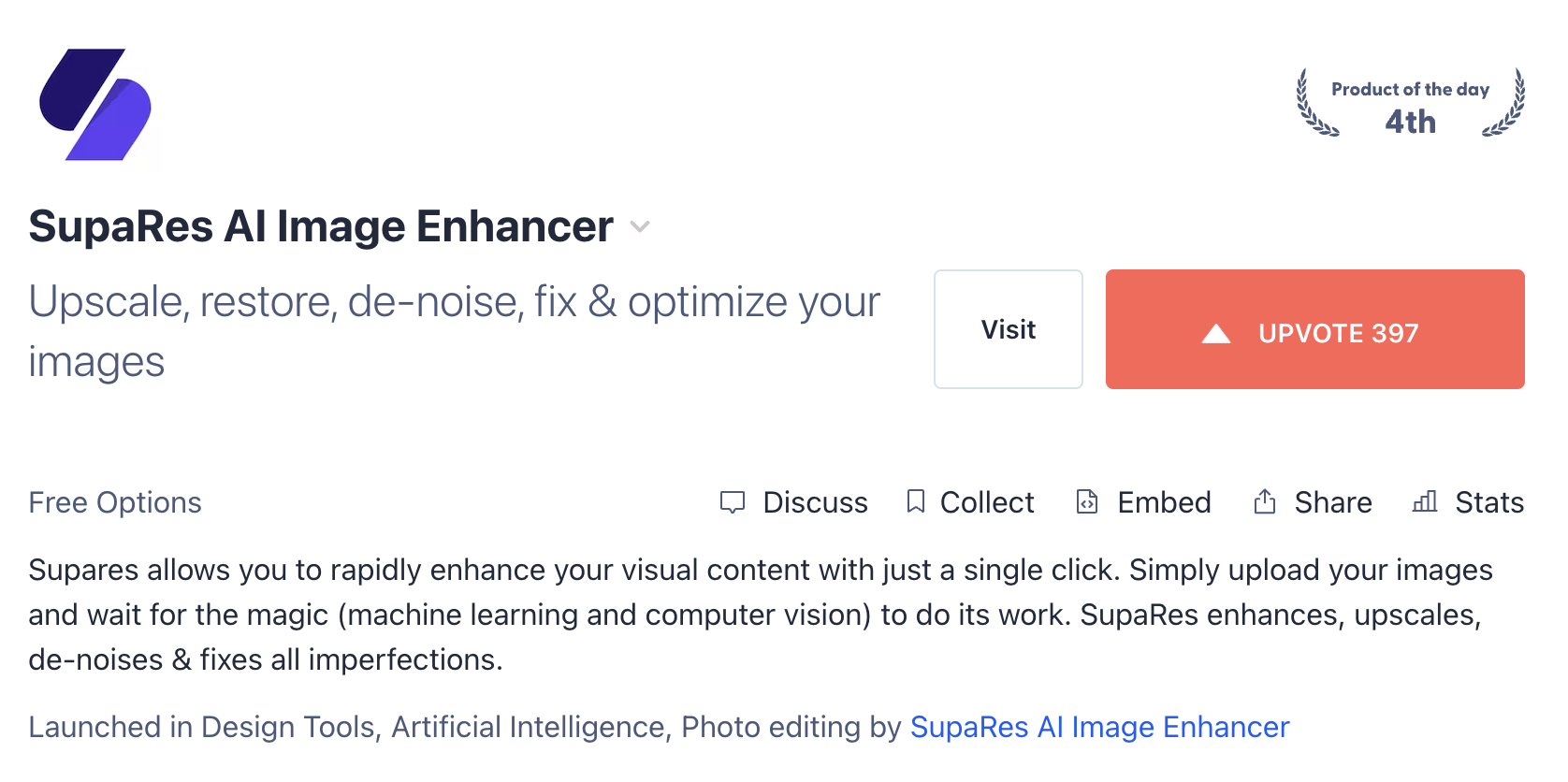
Task: Click the Share upload arrow icon
Action: coord(1265,502)
